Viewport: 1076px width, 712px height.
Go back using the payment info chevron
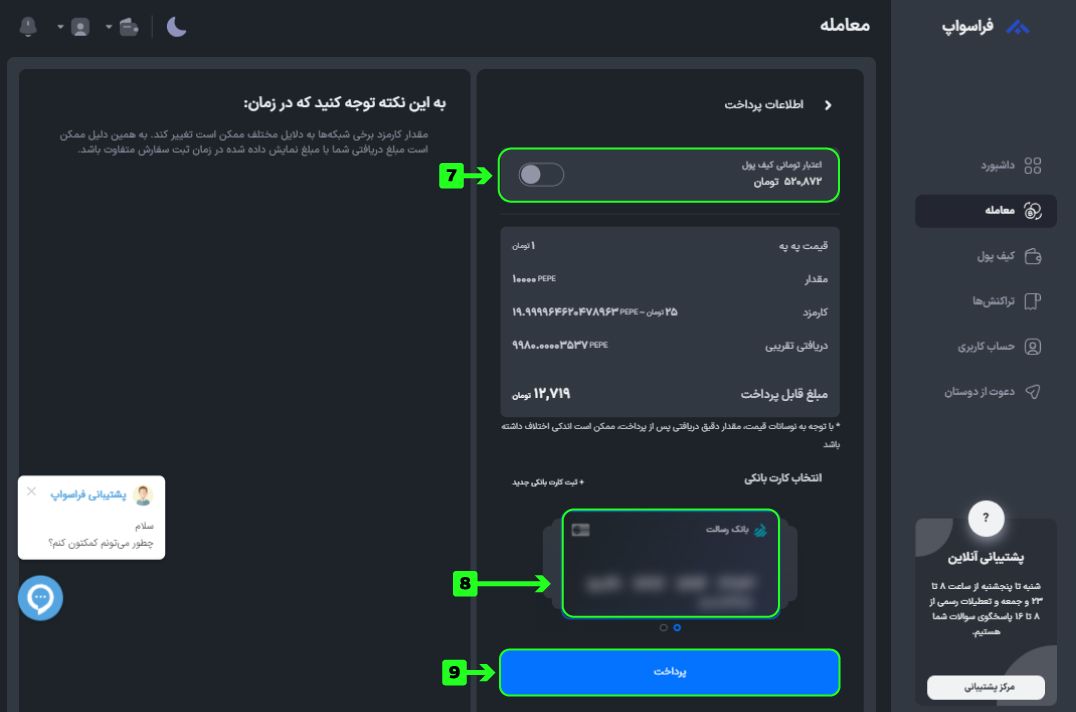[x=827, y=105]
